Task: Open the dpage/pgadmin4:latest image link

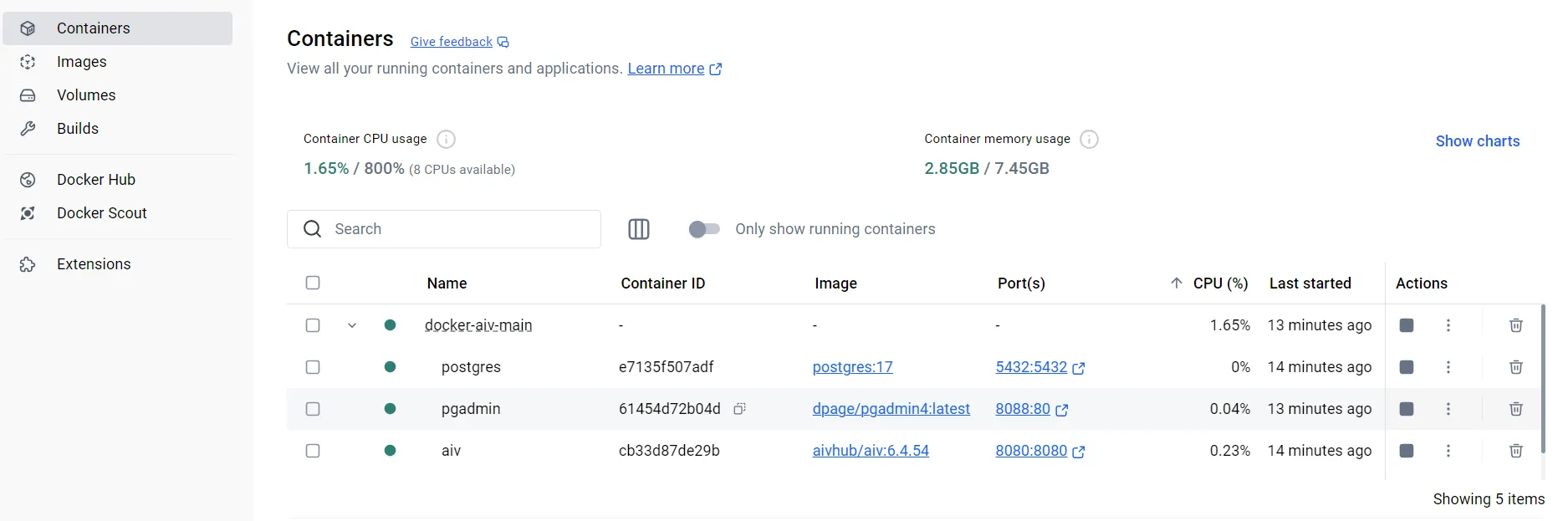Action: [x=891, y=409]
